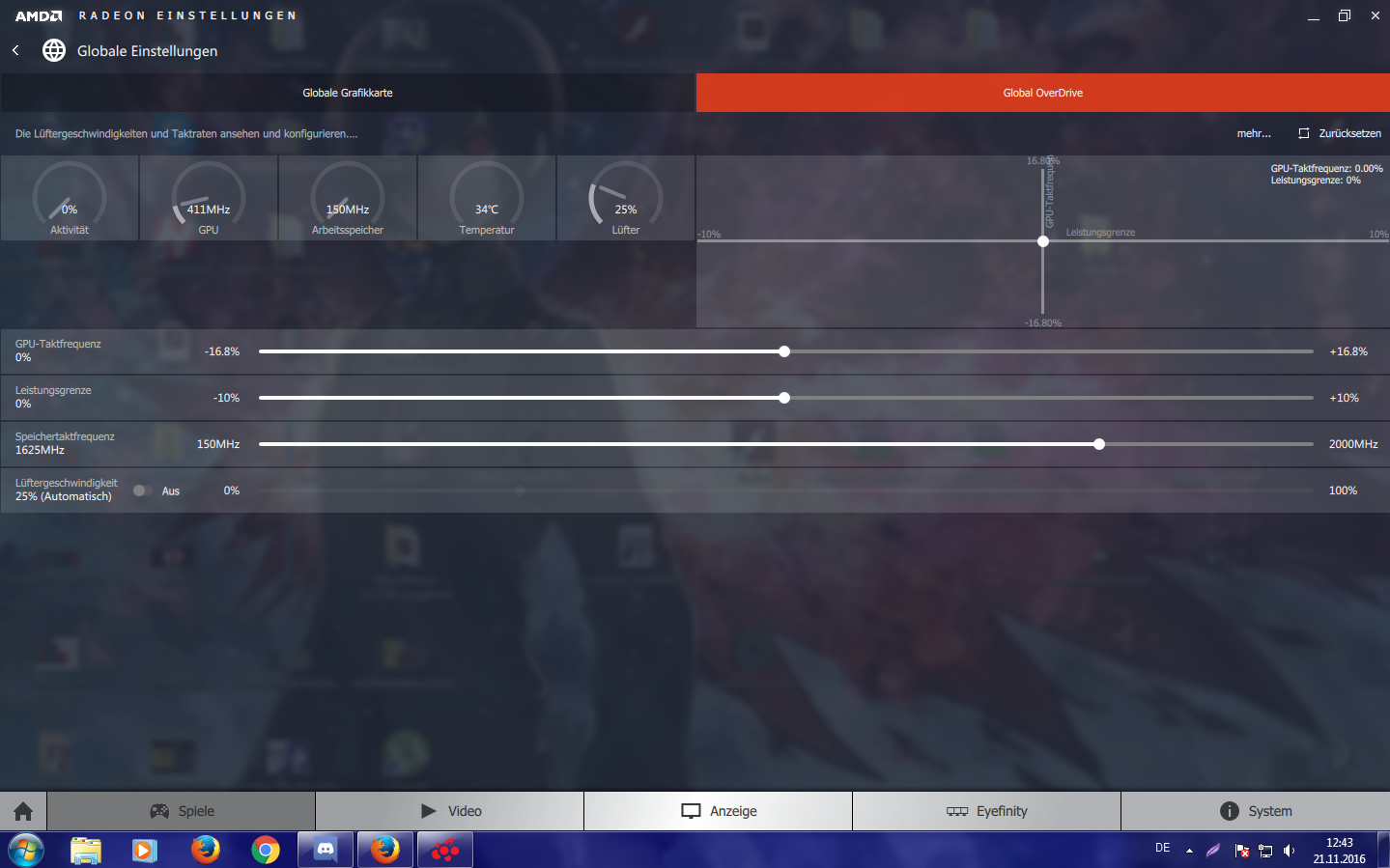Click the Die Lüftergeschwindigkeiten description text
Viewport: 1390px width, 868px height.
point(186,133)
